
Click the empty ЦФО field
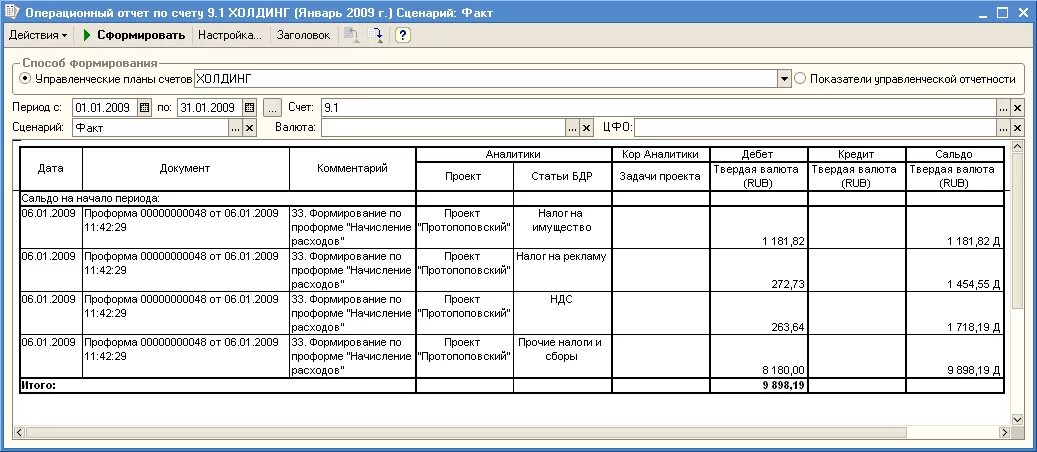(x=815, y=128)
